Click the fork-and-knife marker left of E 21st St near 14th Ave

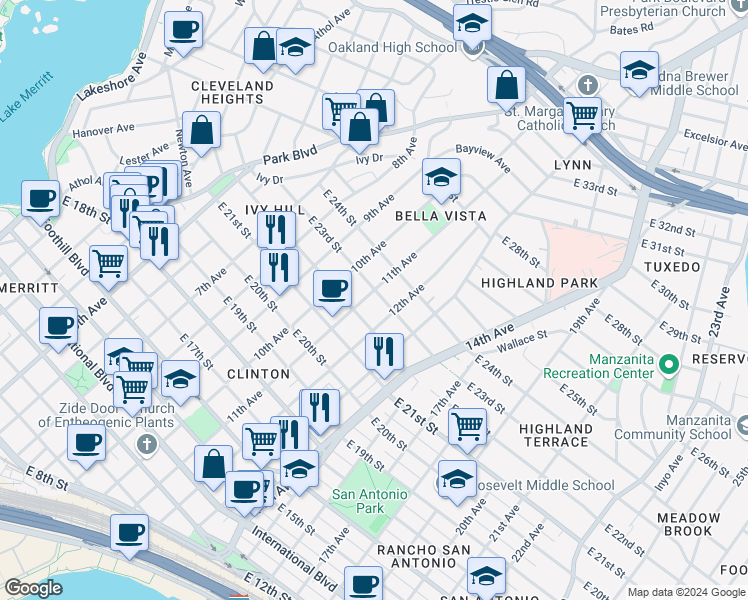(x=320, y=410)
